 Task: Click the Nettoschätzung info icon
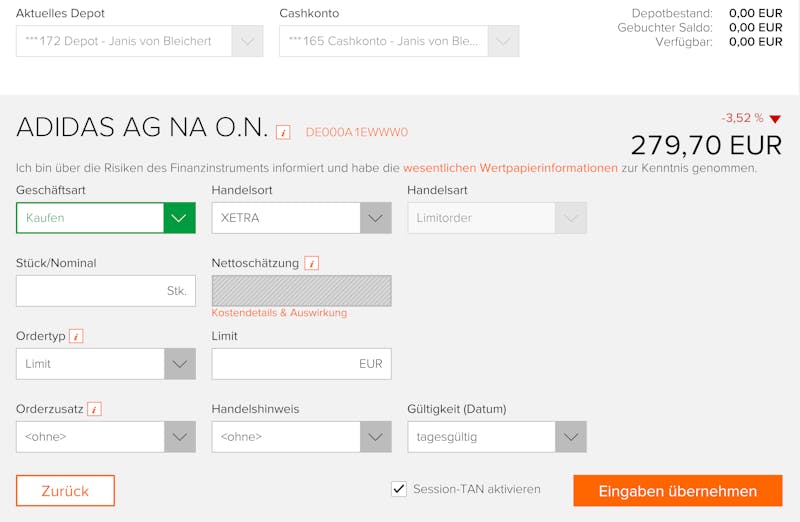coord(312,263)
